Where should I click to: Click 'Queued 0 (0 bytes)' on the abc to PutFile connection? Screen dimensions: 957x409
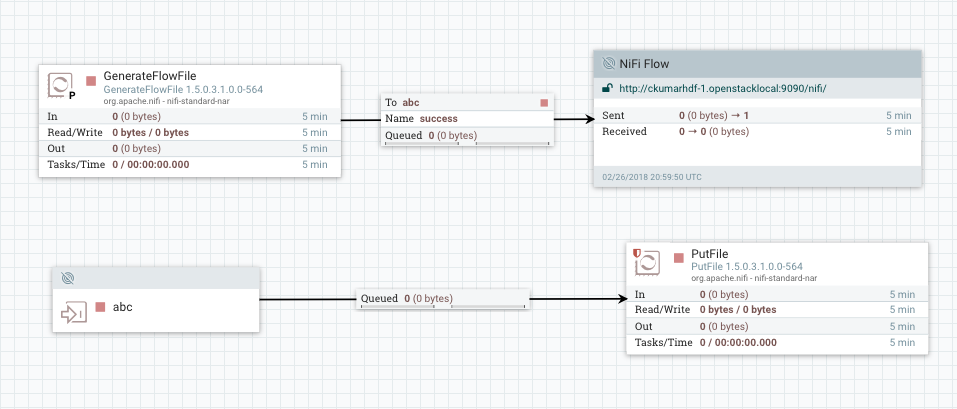(406, 299)
